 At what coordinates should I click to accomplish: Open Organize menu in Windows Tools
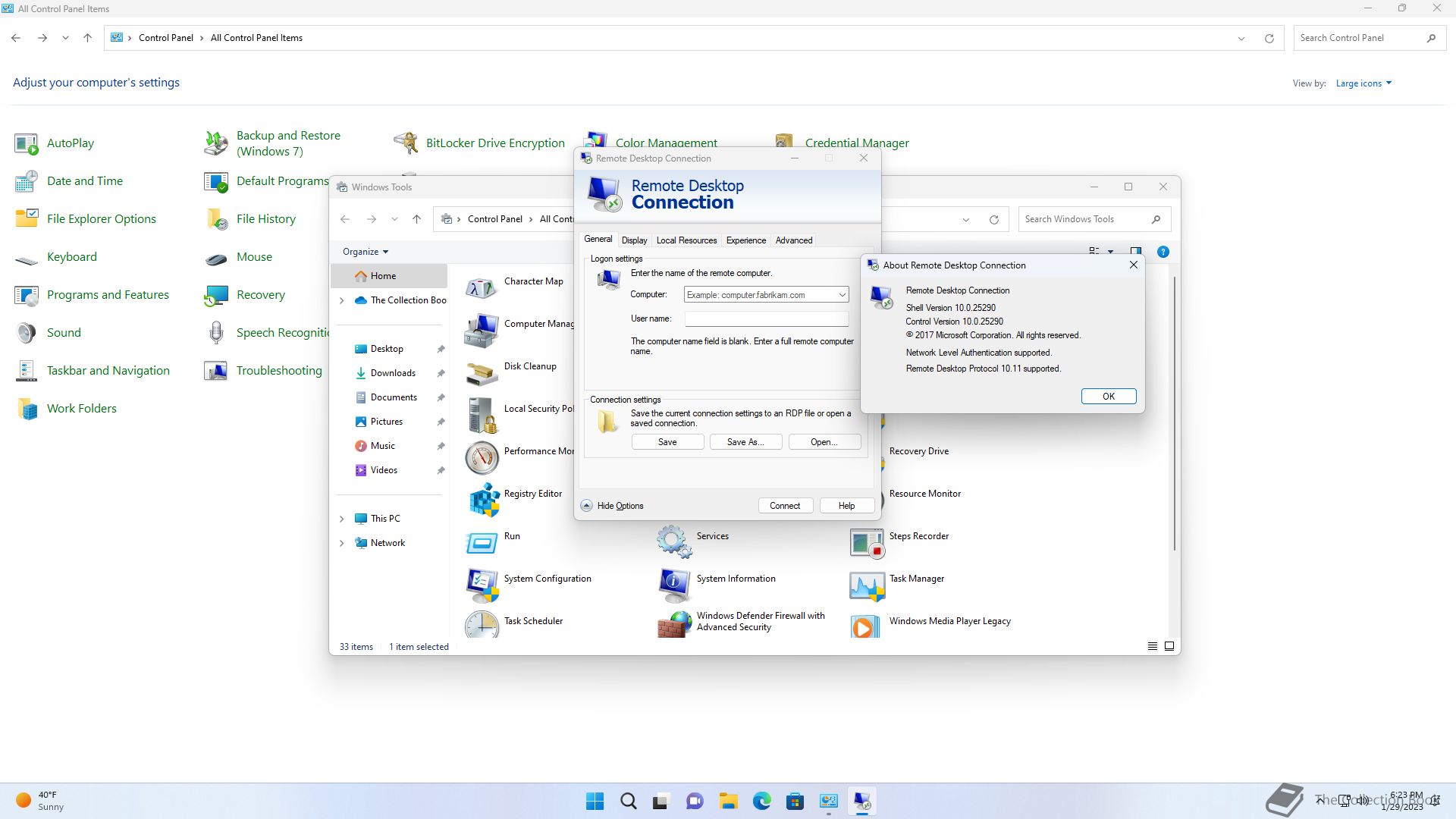click(366, 252)
